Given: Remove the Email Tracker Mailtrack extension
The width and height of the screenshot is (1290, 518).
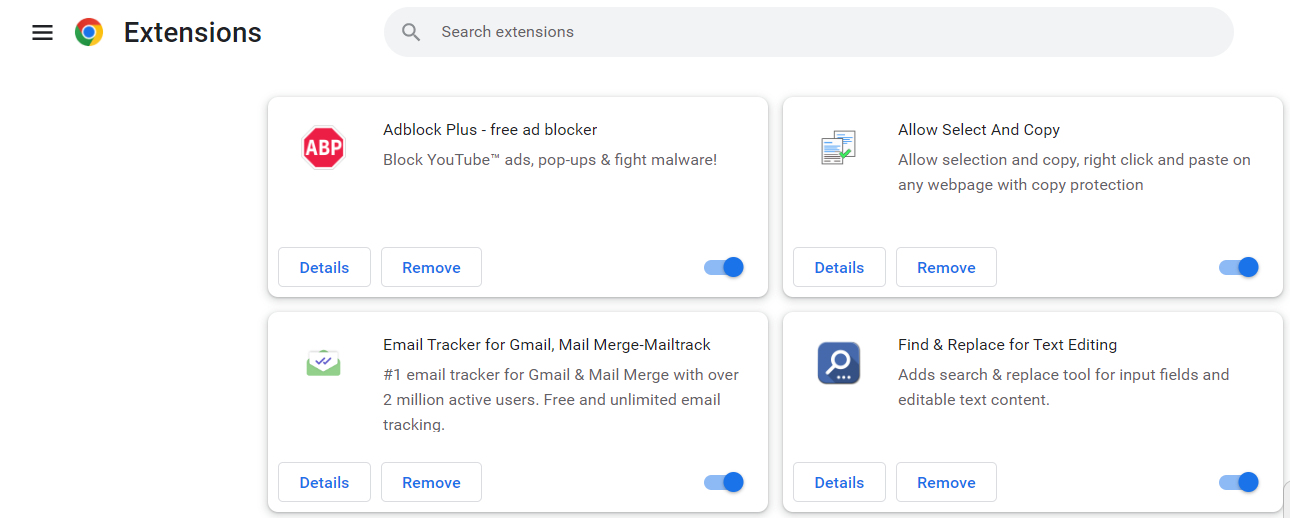Looking at the screenshot, I should point(431,482).
